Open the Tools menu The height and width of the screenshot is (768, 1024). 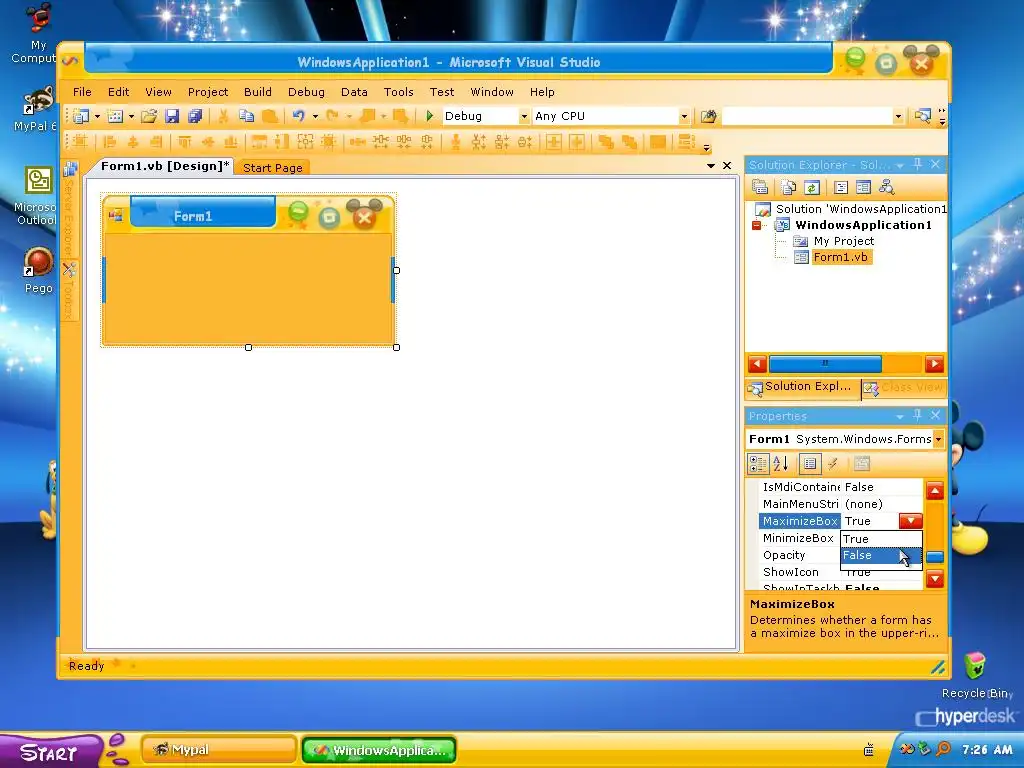(x=398, y=92)
